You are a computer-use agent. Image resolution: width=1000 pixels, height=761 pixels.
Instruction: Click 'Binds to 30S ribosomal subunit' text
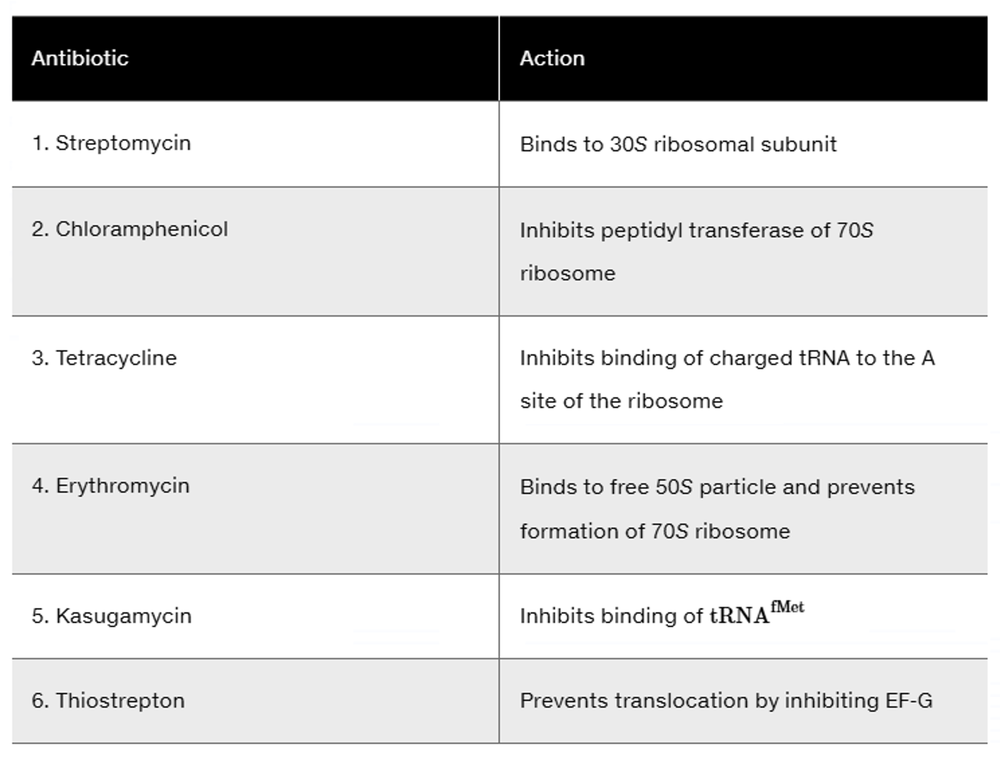678,144
